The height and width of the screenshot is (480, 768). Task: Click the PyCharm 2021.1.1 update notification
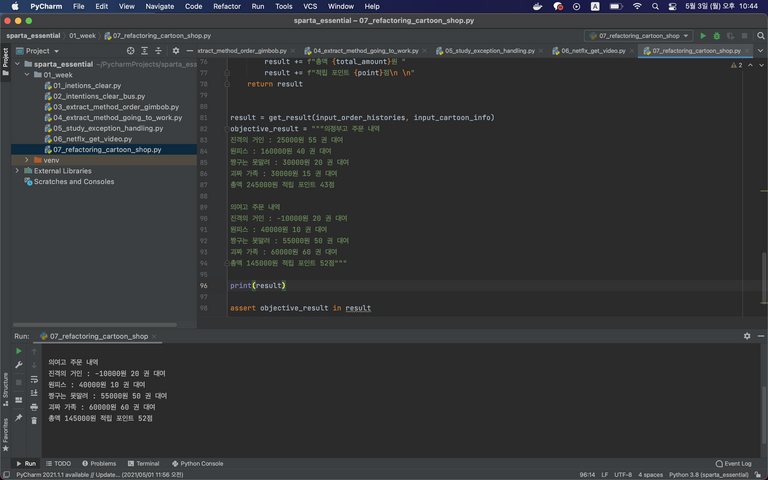(99, 475)
